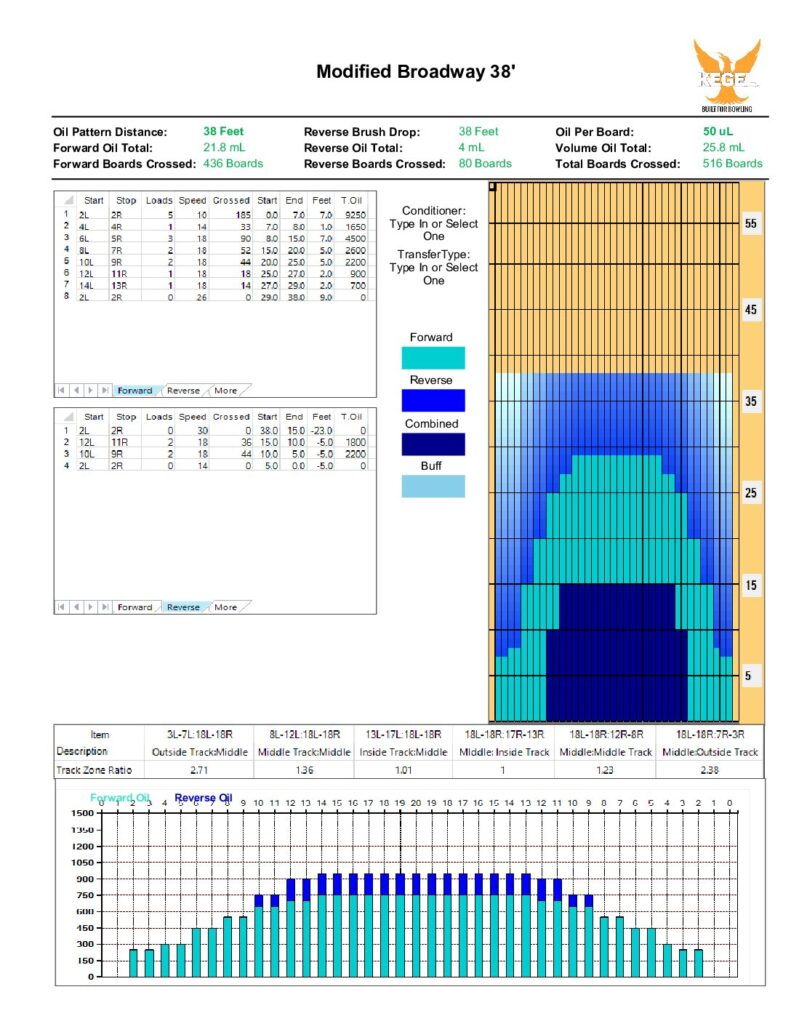Click Speed header in reverse loads table
The image size is (791, 1024).
tap(192, 417)
